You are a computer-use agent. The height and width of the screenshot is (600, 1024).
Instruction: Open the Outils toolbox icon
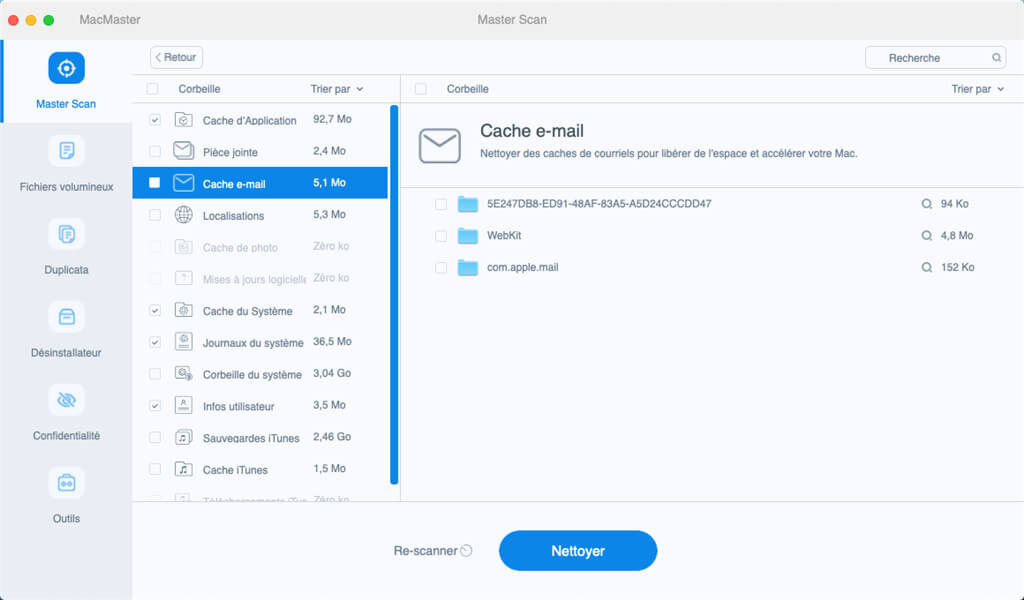click(x=66, y=483)
